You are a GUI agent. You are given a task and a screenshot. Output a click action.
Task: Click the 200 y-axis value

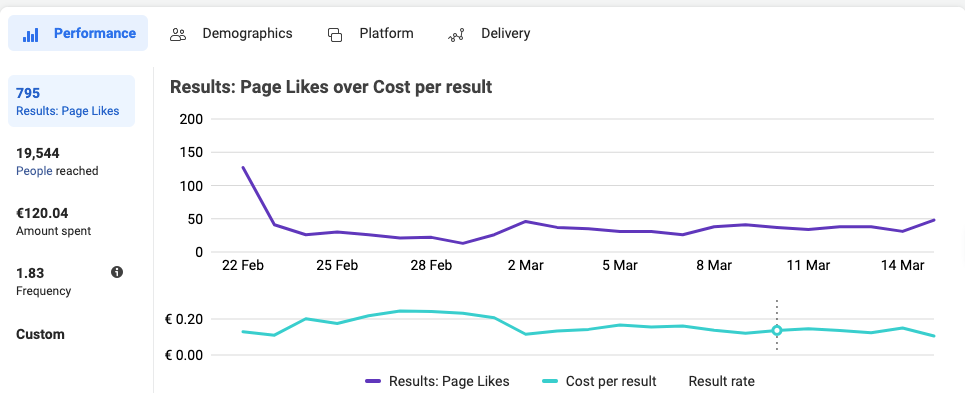pyautogui.click(x=191, y=119)
